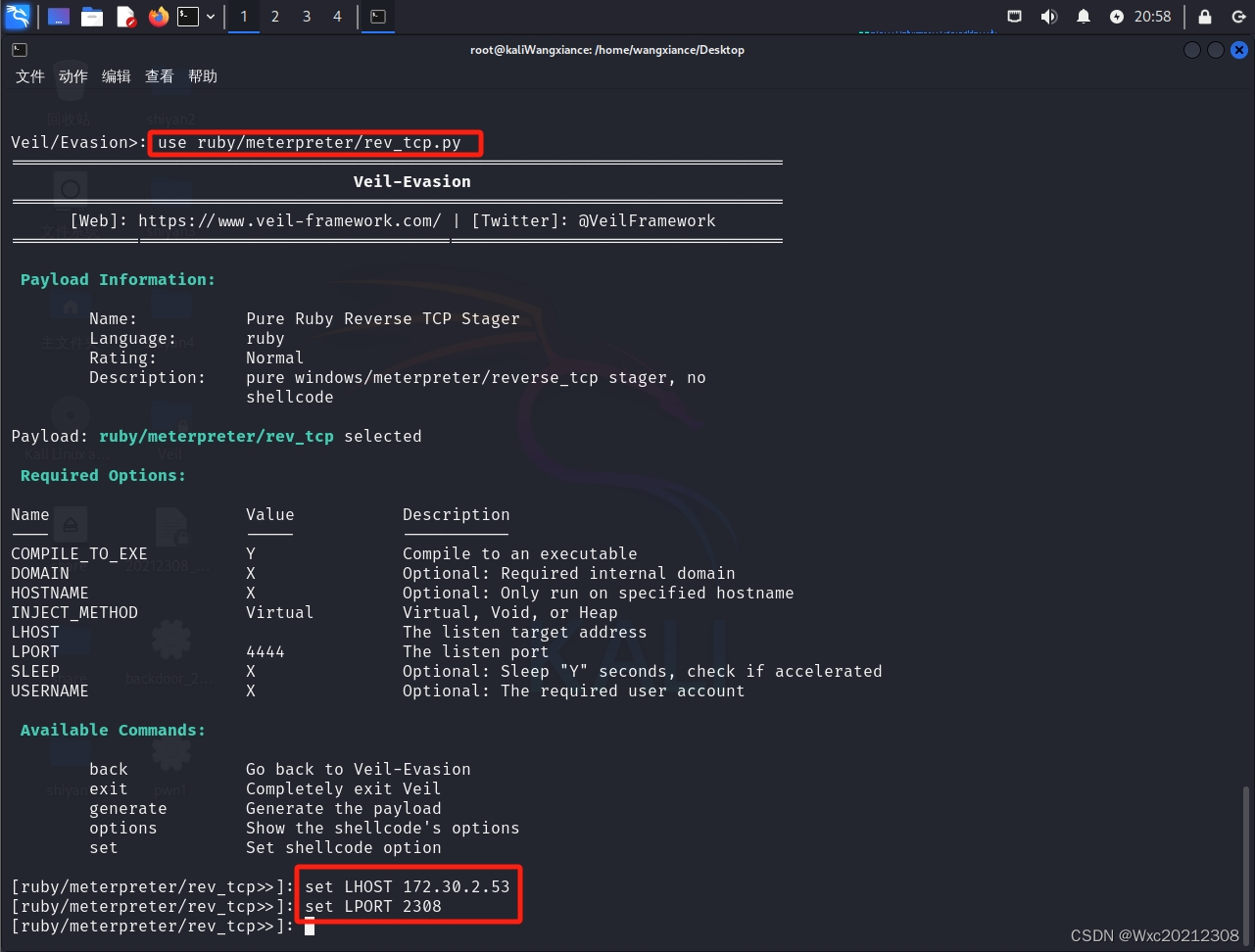Screen dimensions: 1255x952
Task: Click the terminal window title icon
Action: [x=20, y=50]
